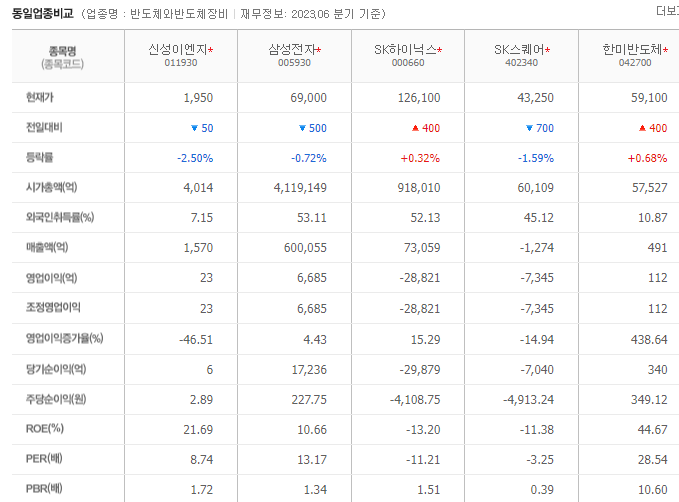Click current price 1,950 for 신성이엔지

pos(198,97)
